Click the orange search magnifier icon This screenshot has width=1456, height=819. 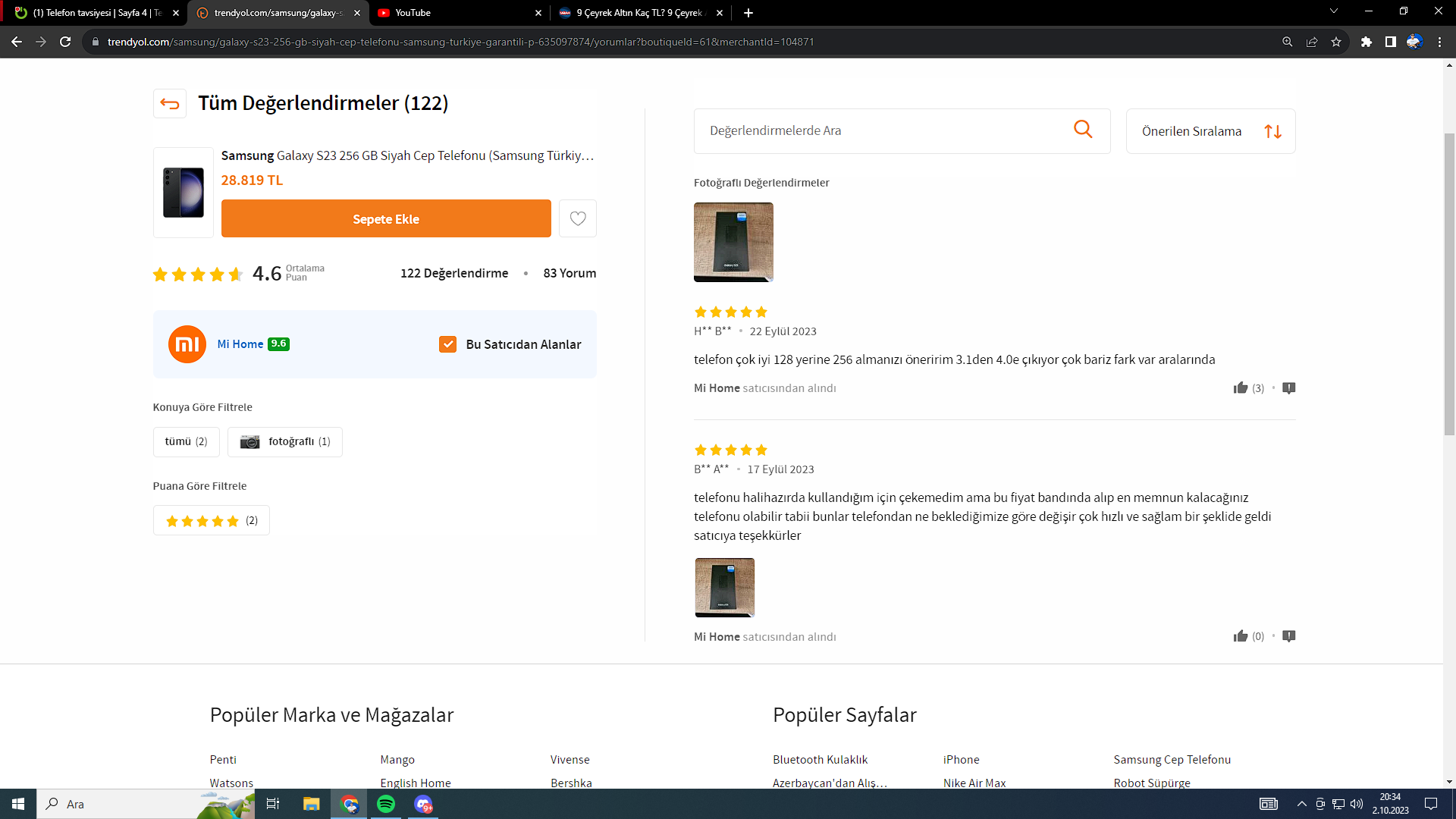[x=1083, y=130]
